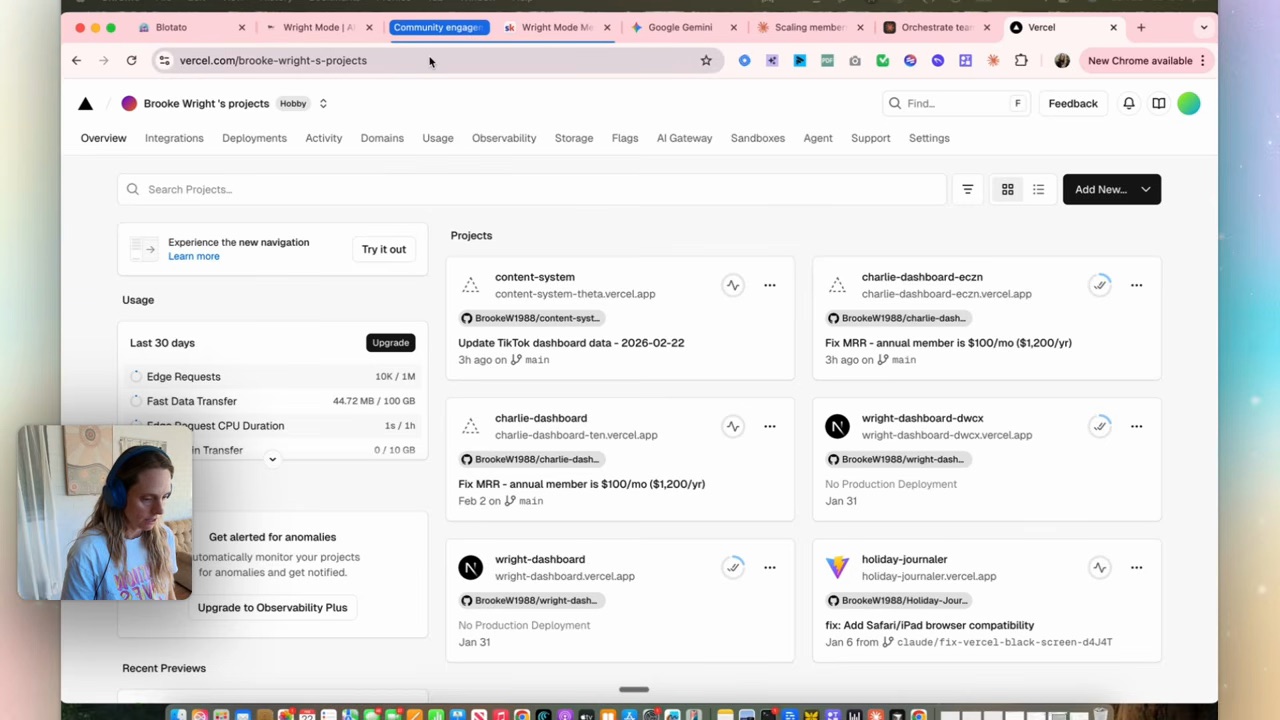This screenshot has height=720, width=1280.
Task: Switch to grid view of projects
Action: pos(1008,189)
